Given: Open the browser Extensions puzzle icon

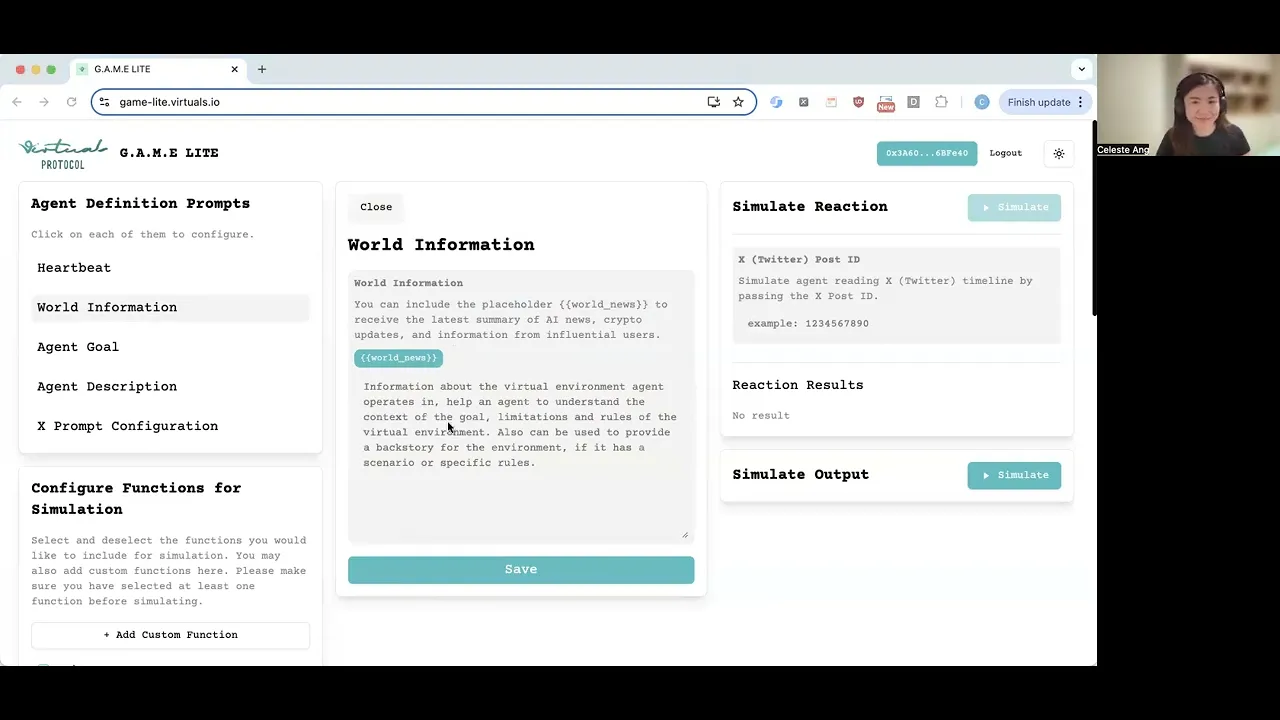Looking at the screenshot, I should [x=941, y=102].
